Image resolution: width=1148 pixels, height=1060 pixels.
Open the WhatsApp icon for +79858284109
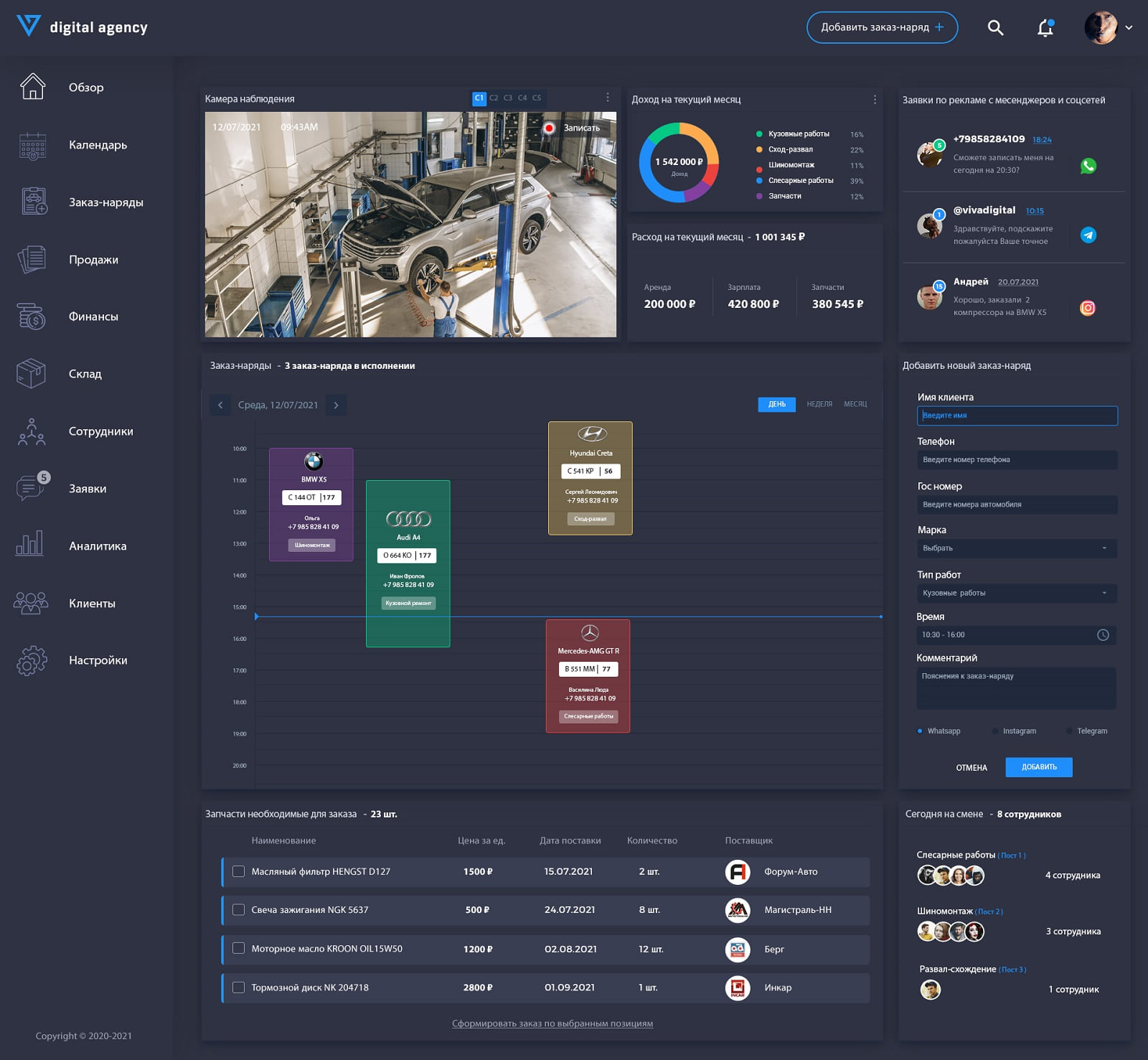(x=1088, y=166)
